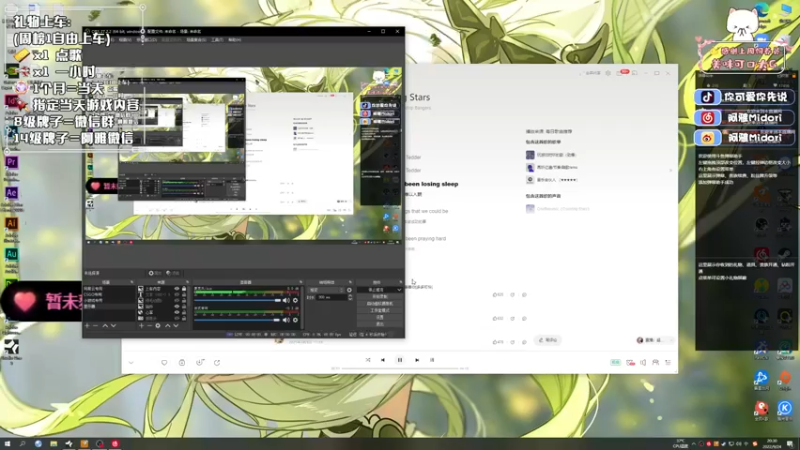Viewport: 800px width, 450px height.
Task: Expand the streaming button dropdown arrow in controls
Action: [x=399, y=290]
